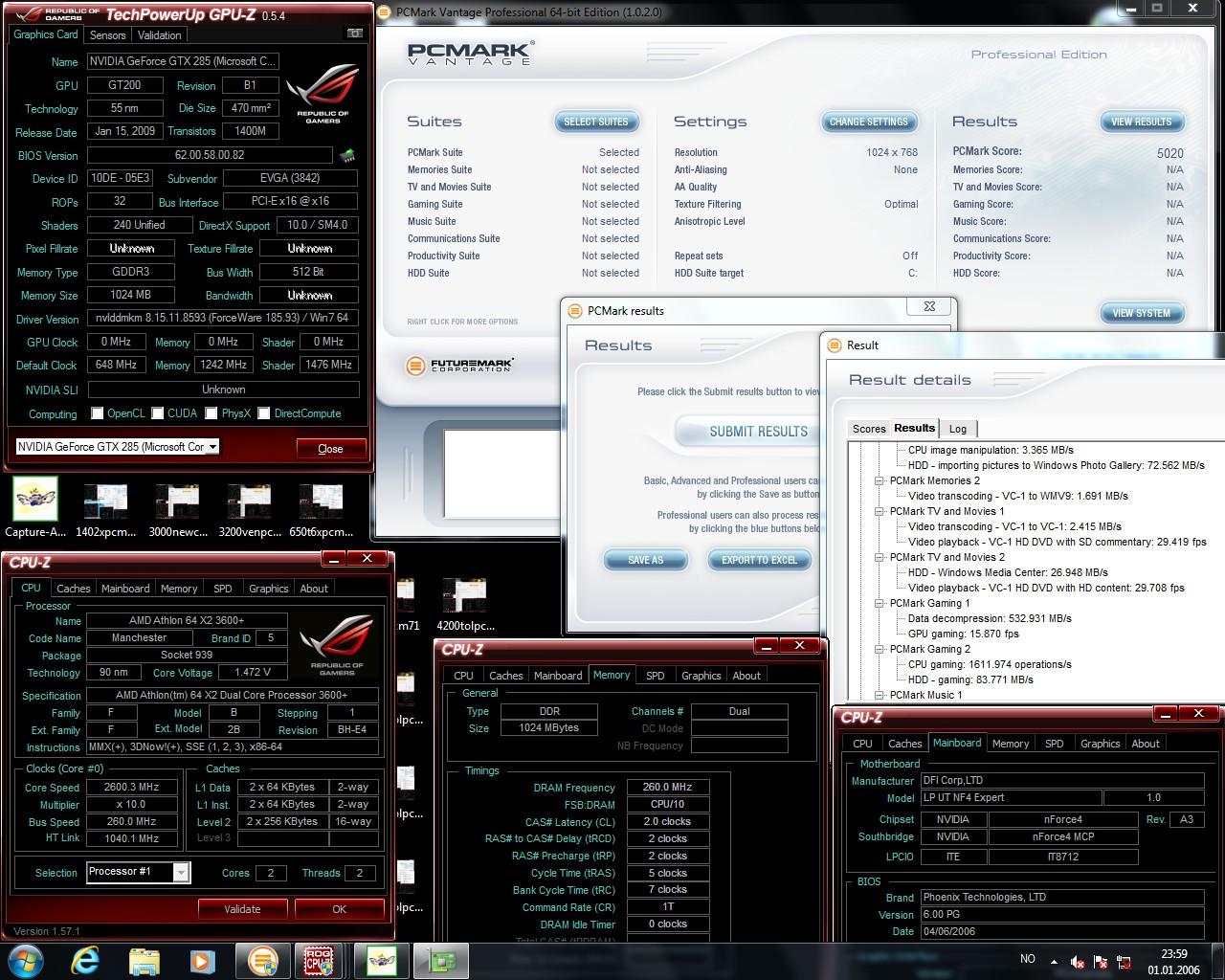Select the 3000newc... desktop thumbnail icon
This screenshot has width=1225, height=980.
click(177, 509)
